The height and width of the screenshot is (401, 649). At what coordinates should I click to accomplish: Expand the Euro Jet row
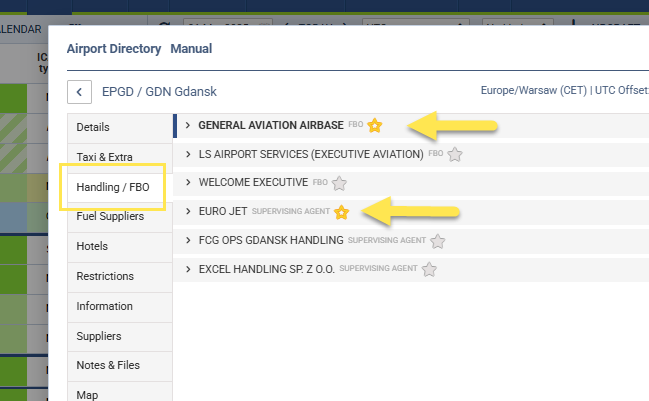tap(188, 211)
